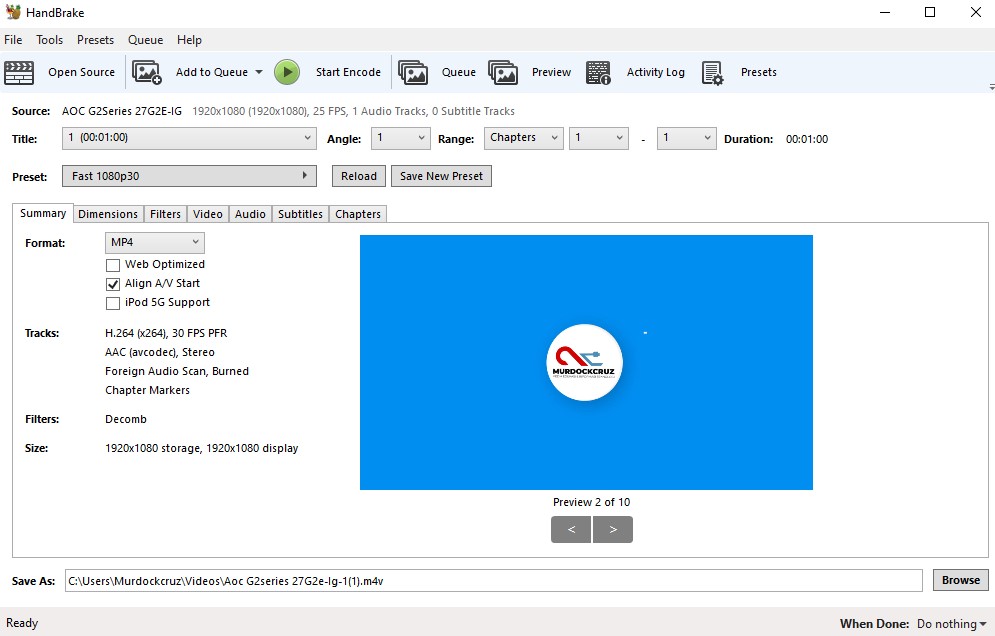Open the Preview window icon
Viewport: 995px width, 636px height.
pyautogui.click(x=503, y=72)
